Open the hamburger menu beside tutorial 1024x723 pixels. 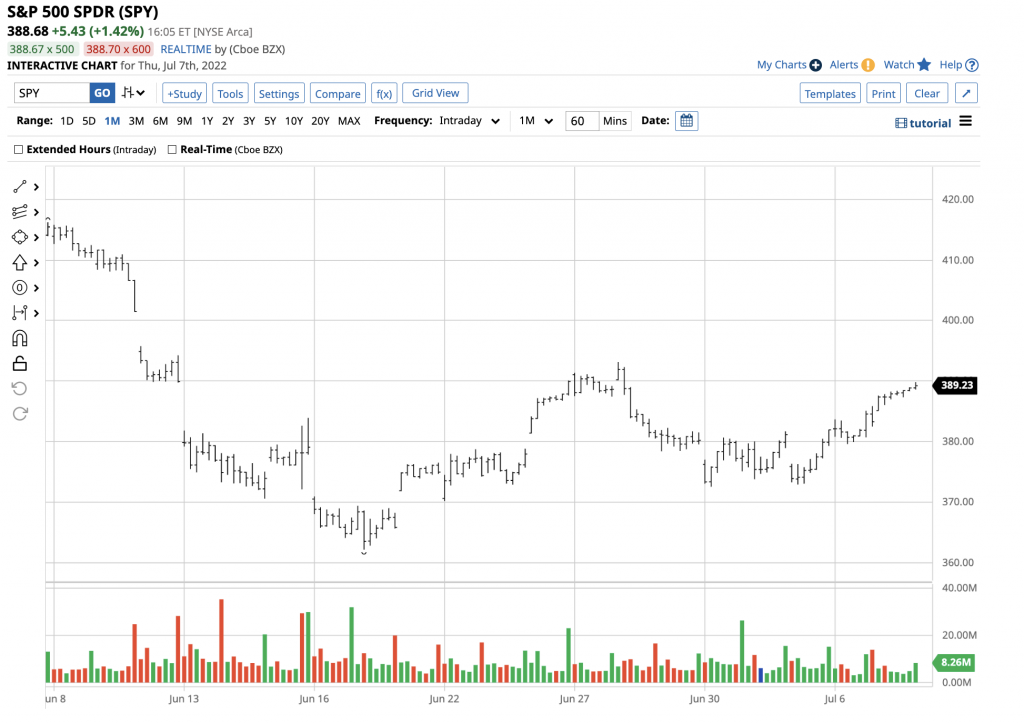(965, 121)
